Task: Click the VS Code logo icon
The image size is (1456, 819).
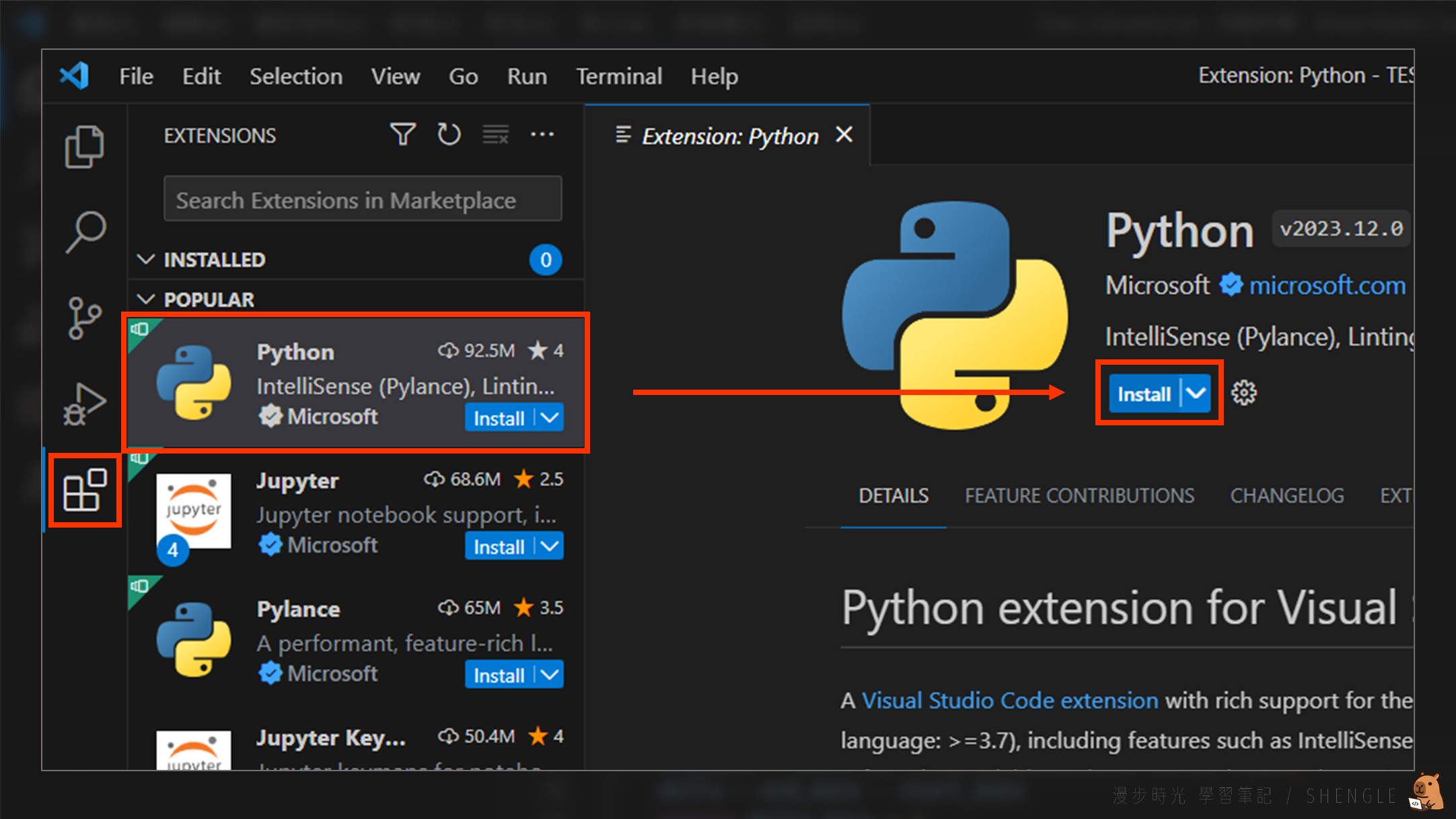Action: [74, 76]
